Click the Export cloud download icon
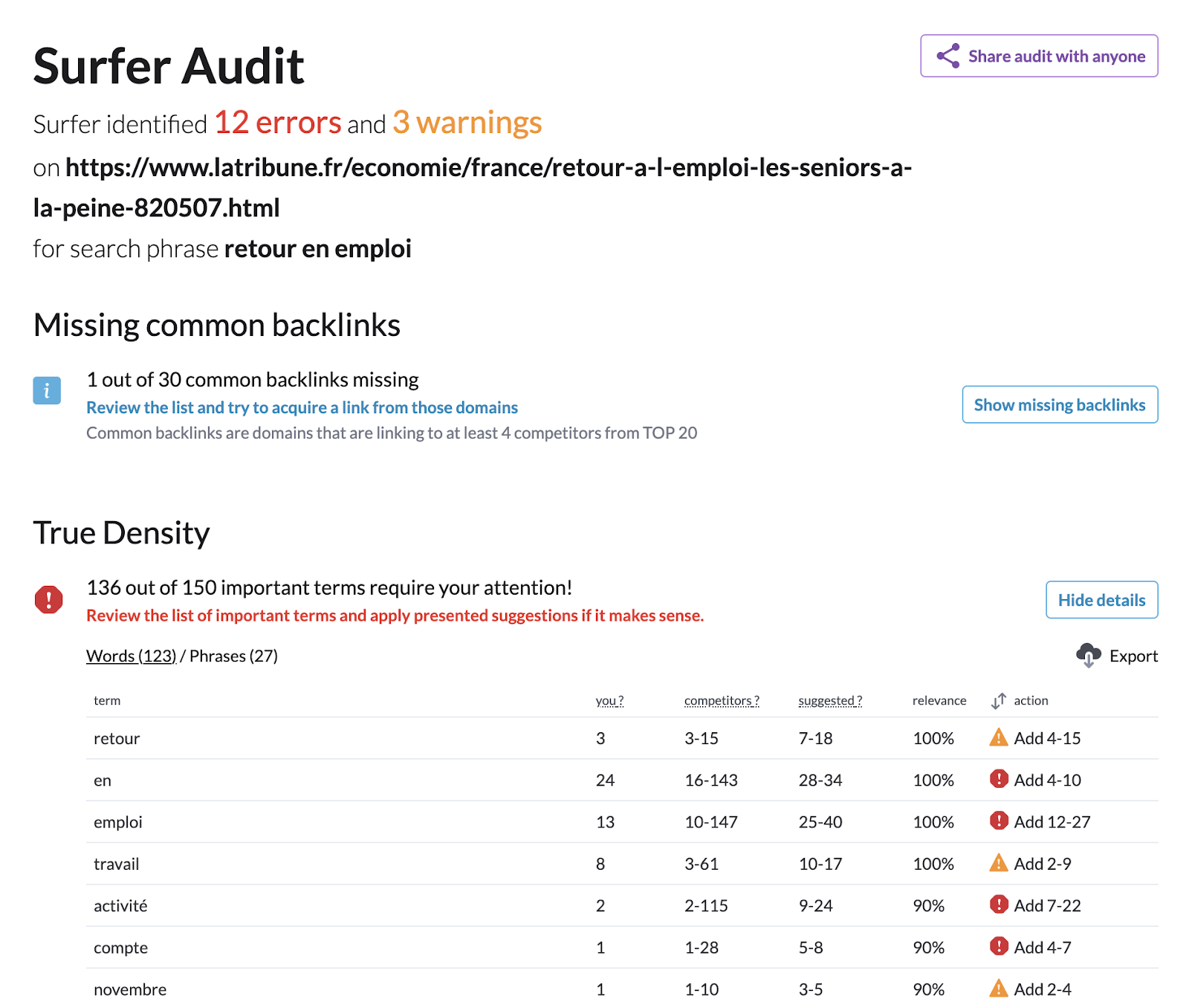Image resolution: width=1189 pixels, height=1008 pixels. coord(1089,655)
